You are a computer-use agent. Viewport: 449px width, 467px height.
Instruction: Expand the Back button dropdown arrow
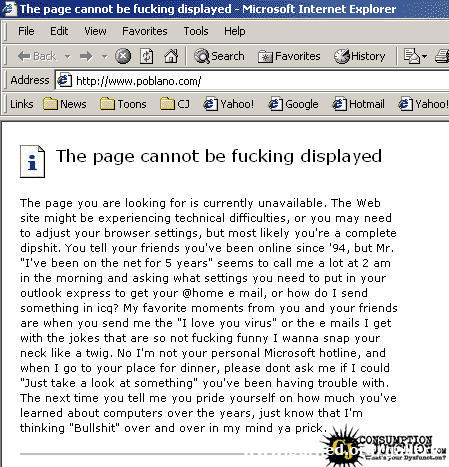[68, 56]
